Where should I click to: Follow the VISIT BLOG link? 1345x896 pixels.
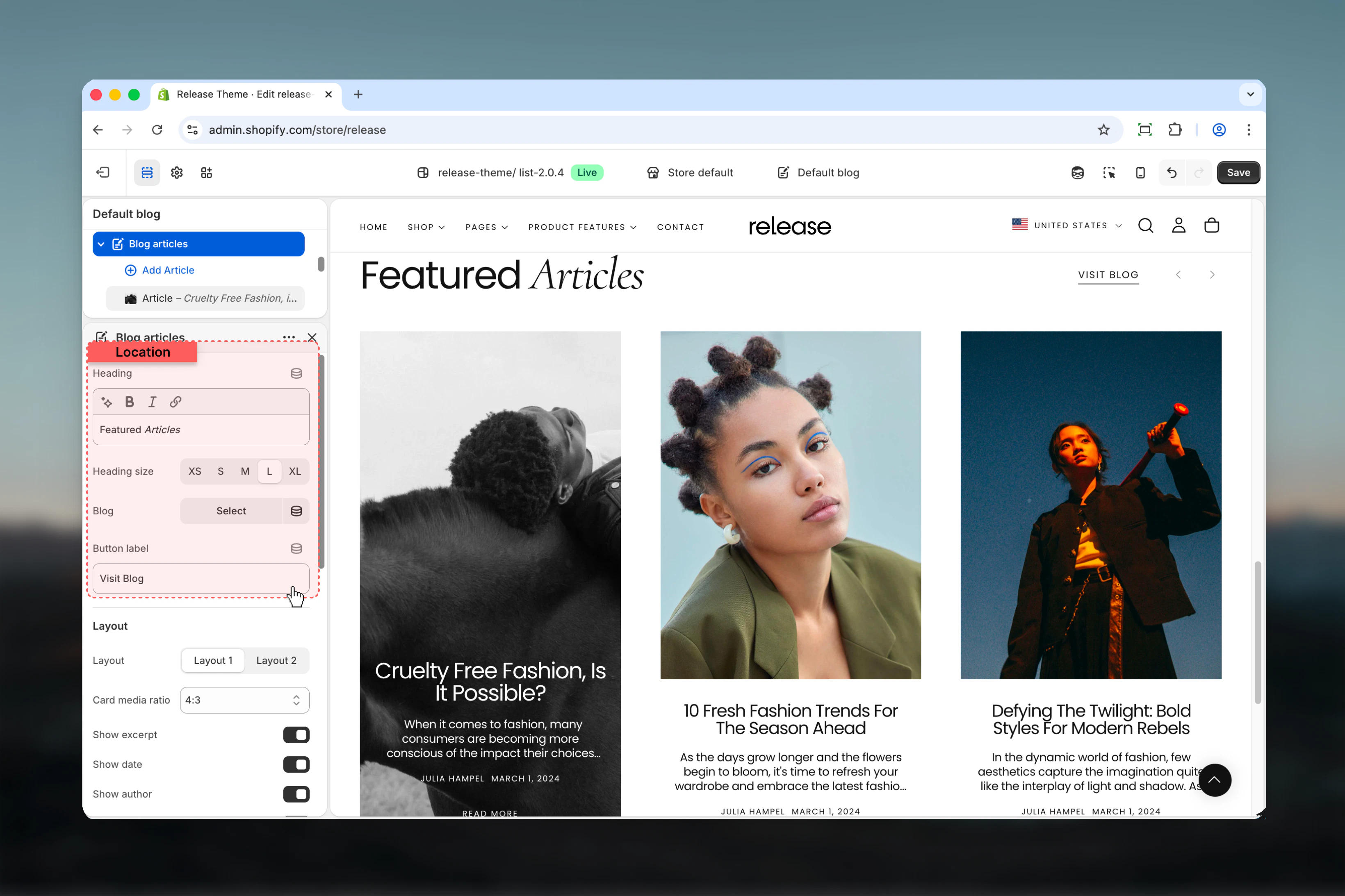[x=1108, y=275]
